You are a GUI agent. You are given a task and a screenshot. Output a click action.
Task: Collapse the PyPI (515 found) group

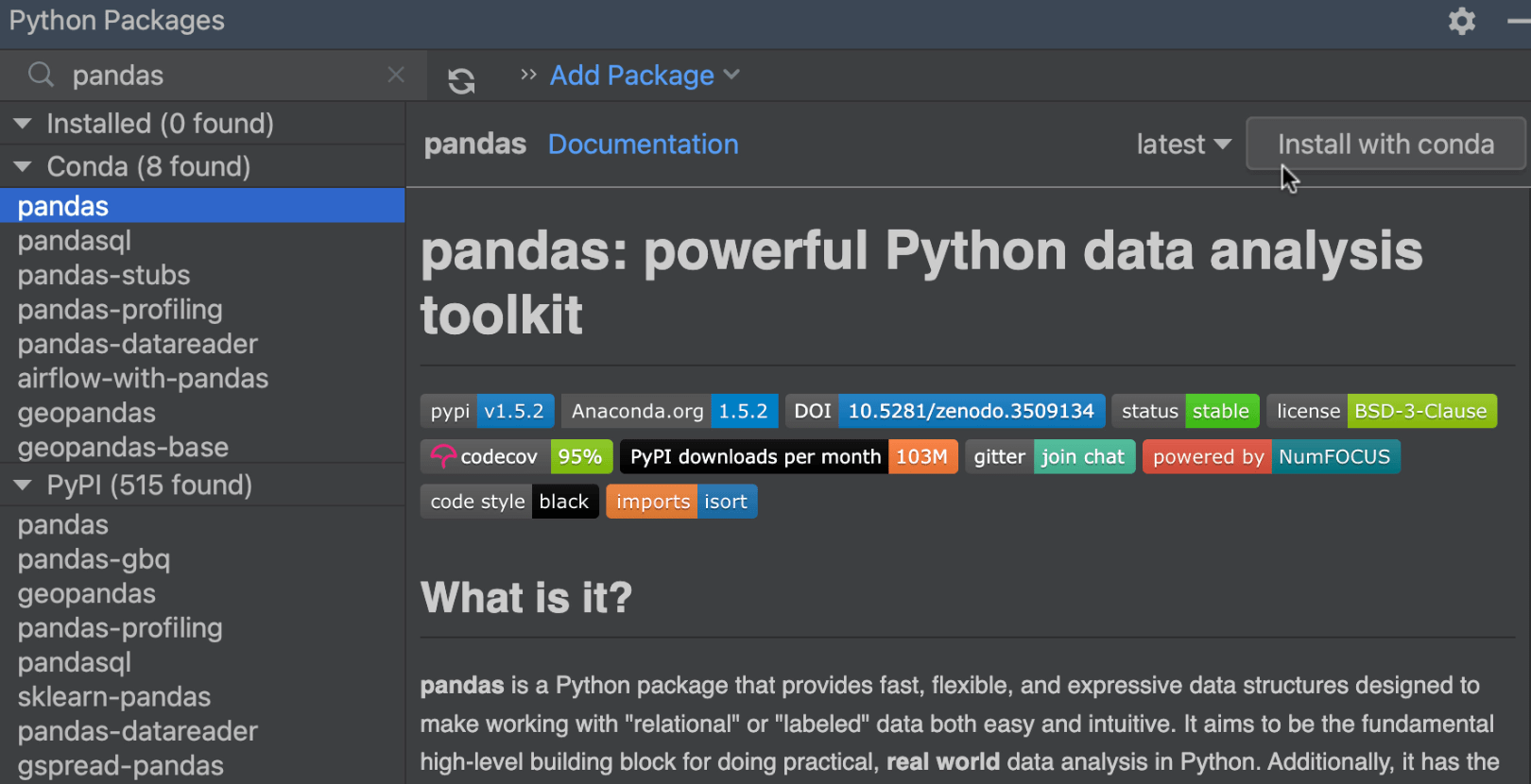[x=23, y=486]
